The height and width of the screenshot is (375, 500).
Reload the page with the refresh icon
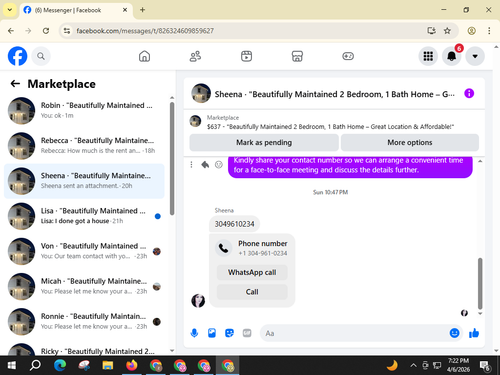(46, 31)
